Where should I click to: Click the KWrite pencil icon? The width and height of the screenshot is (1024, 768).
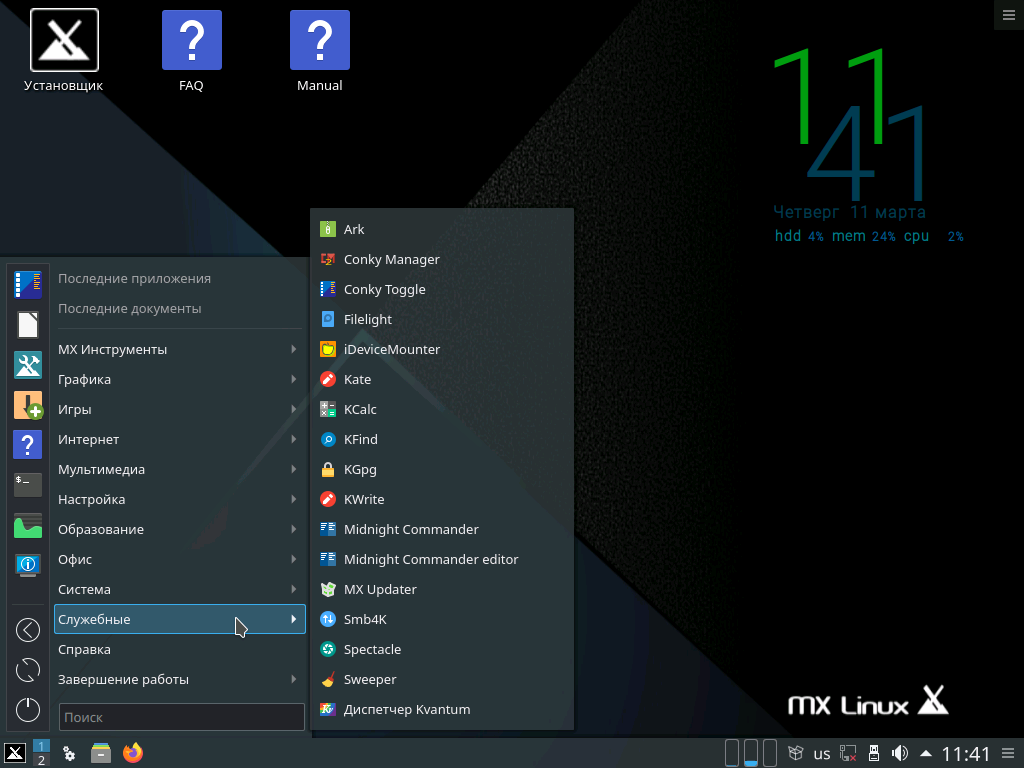[328, 500]
